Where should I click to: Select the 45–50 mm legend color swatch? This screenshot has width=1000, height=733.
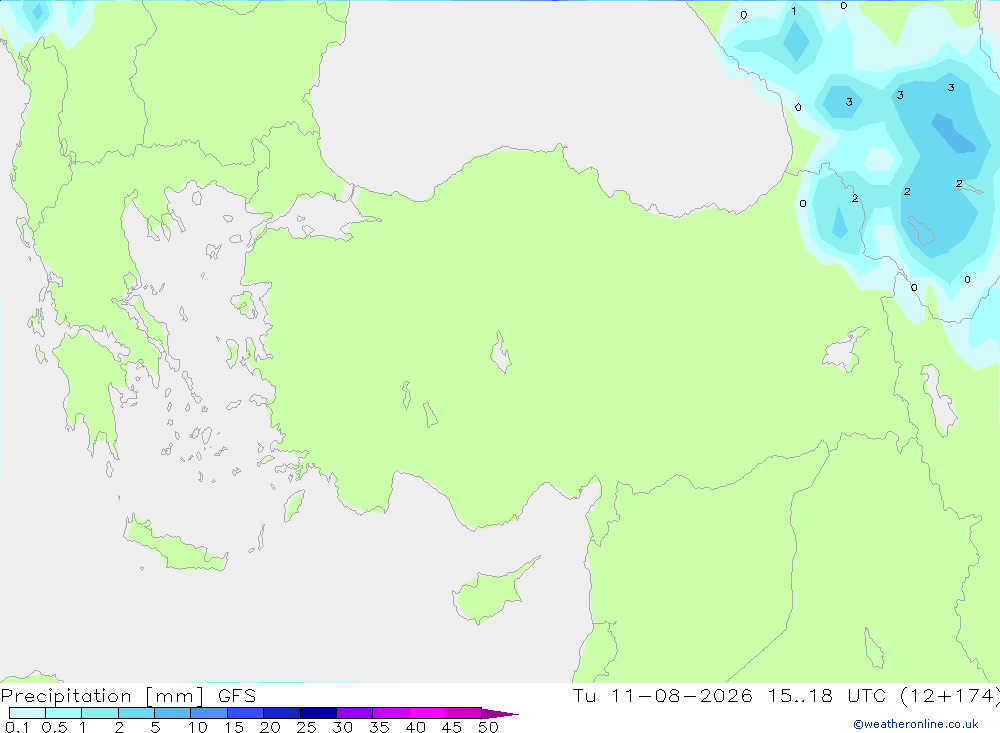(464, 713)
